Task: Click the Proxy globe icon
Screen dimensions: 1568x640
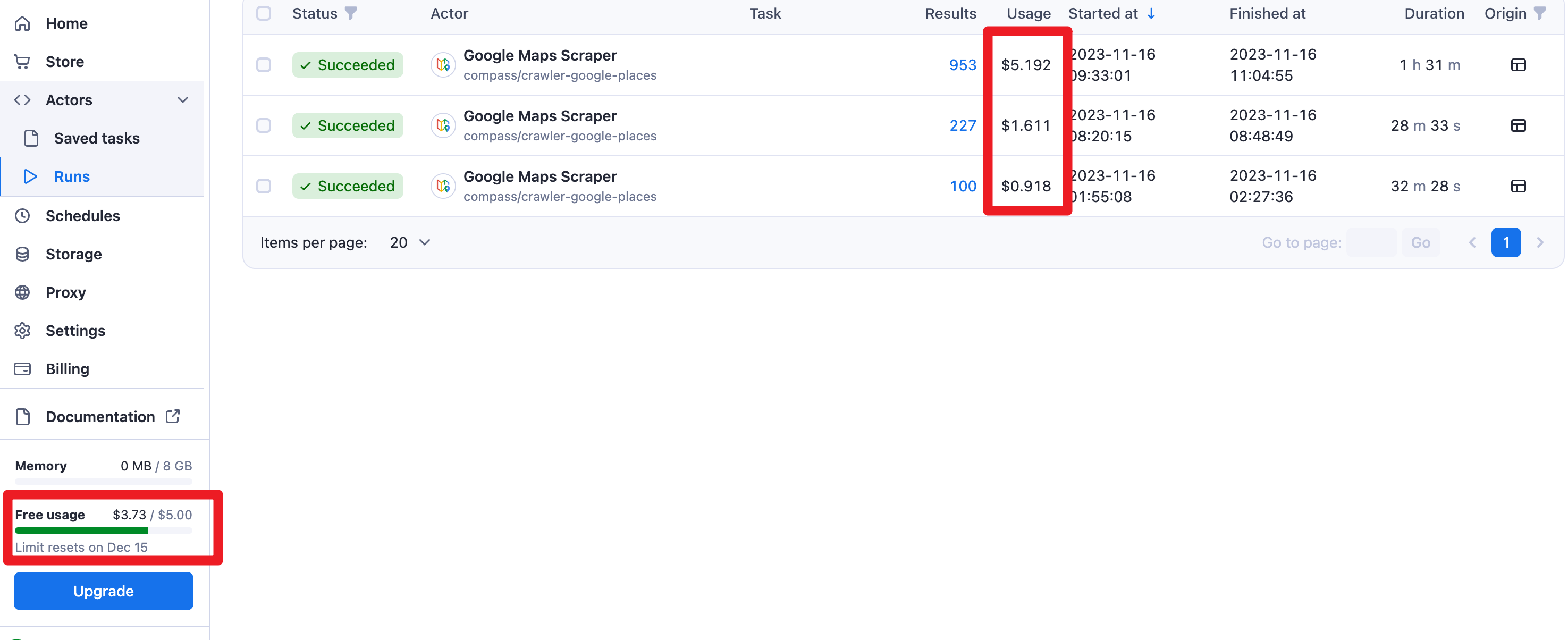Action: (22, 292)
